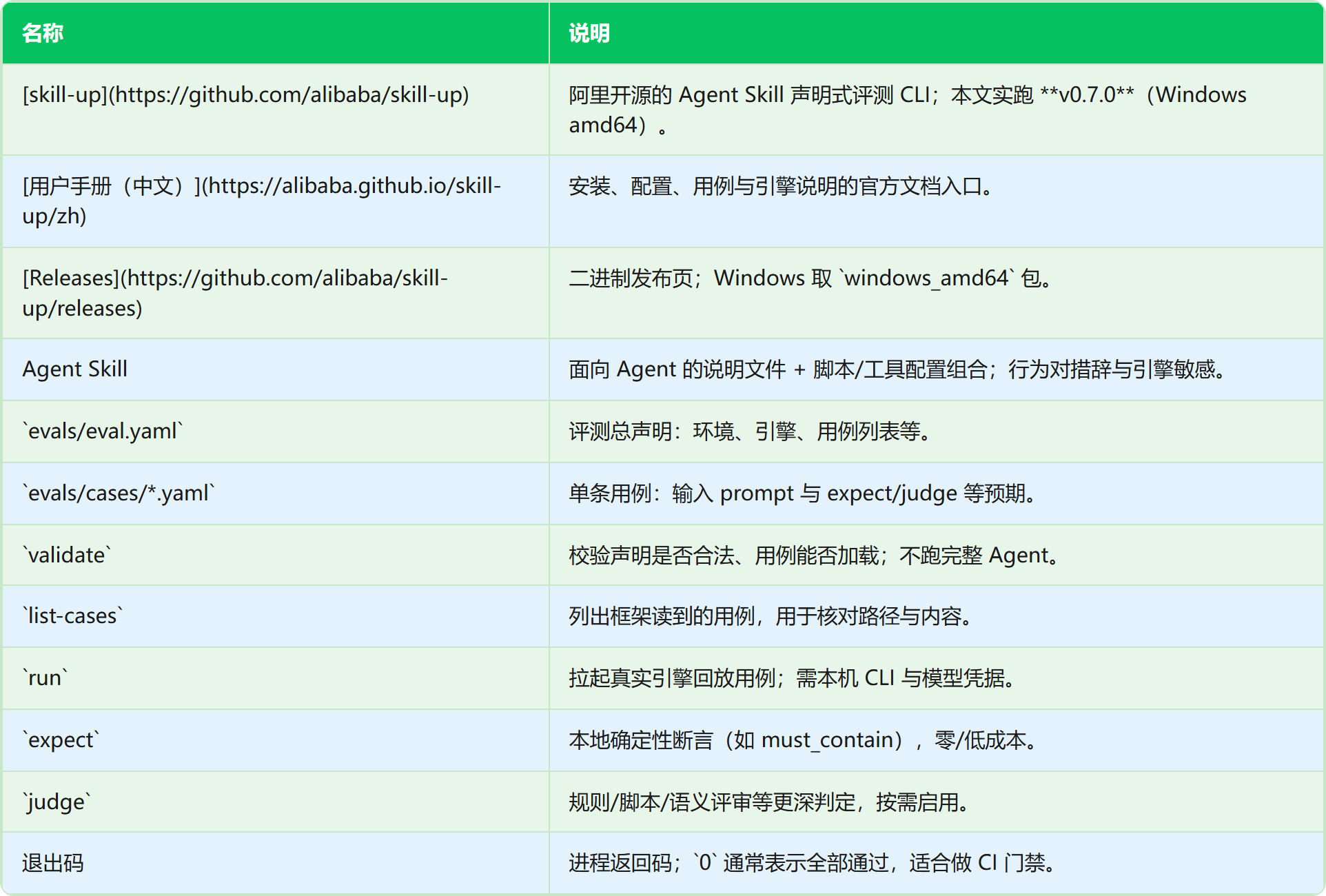Select the [Releases] link cell
Screen dimensions: 1326x896
pos(276,293)
